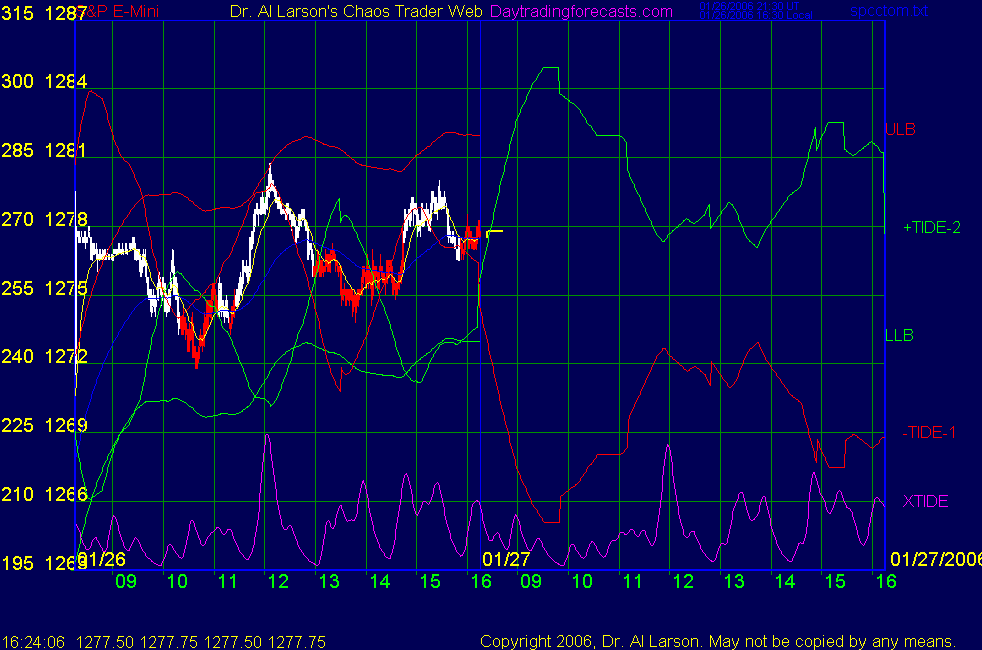Click the XTIDE legend label

(925, 501)
